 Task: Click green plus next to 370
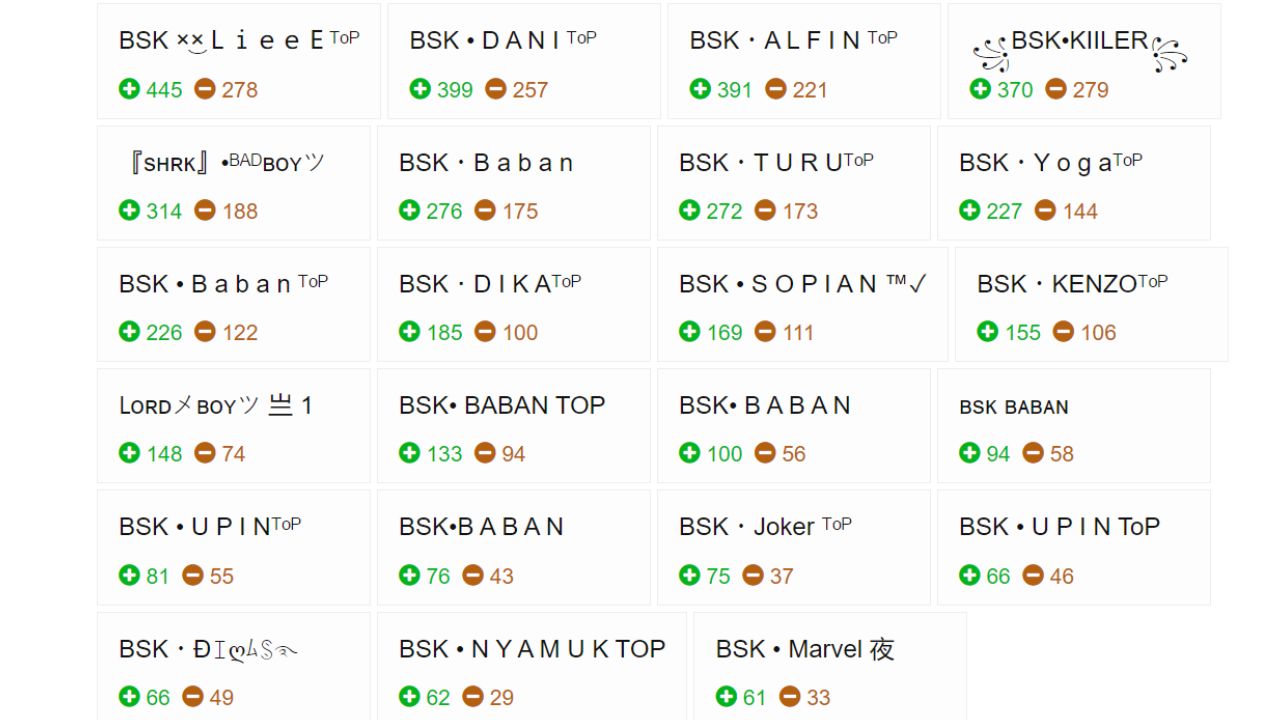click(x=980, y=89)
